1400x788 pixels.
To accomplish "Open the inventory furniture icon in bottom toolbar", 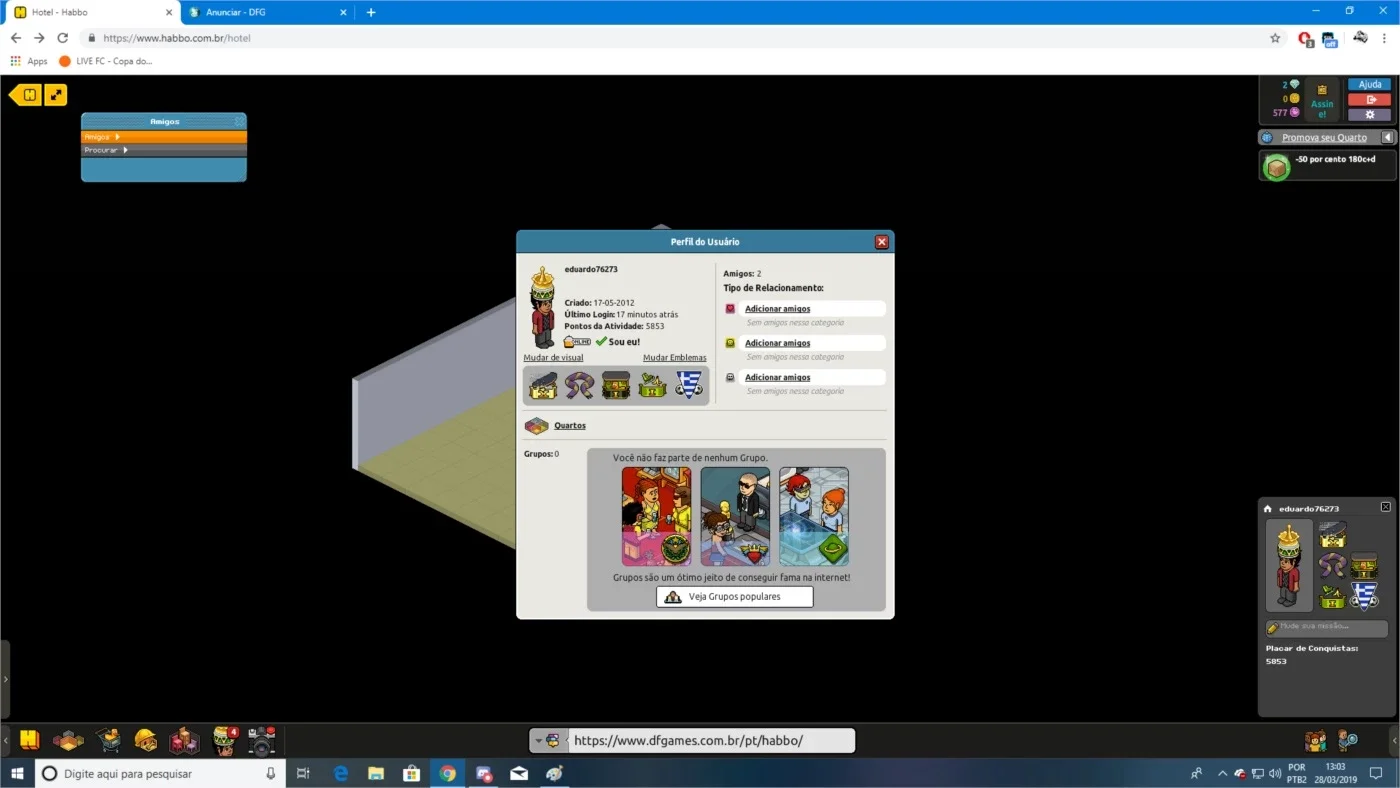I will (185, 741).
